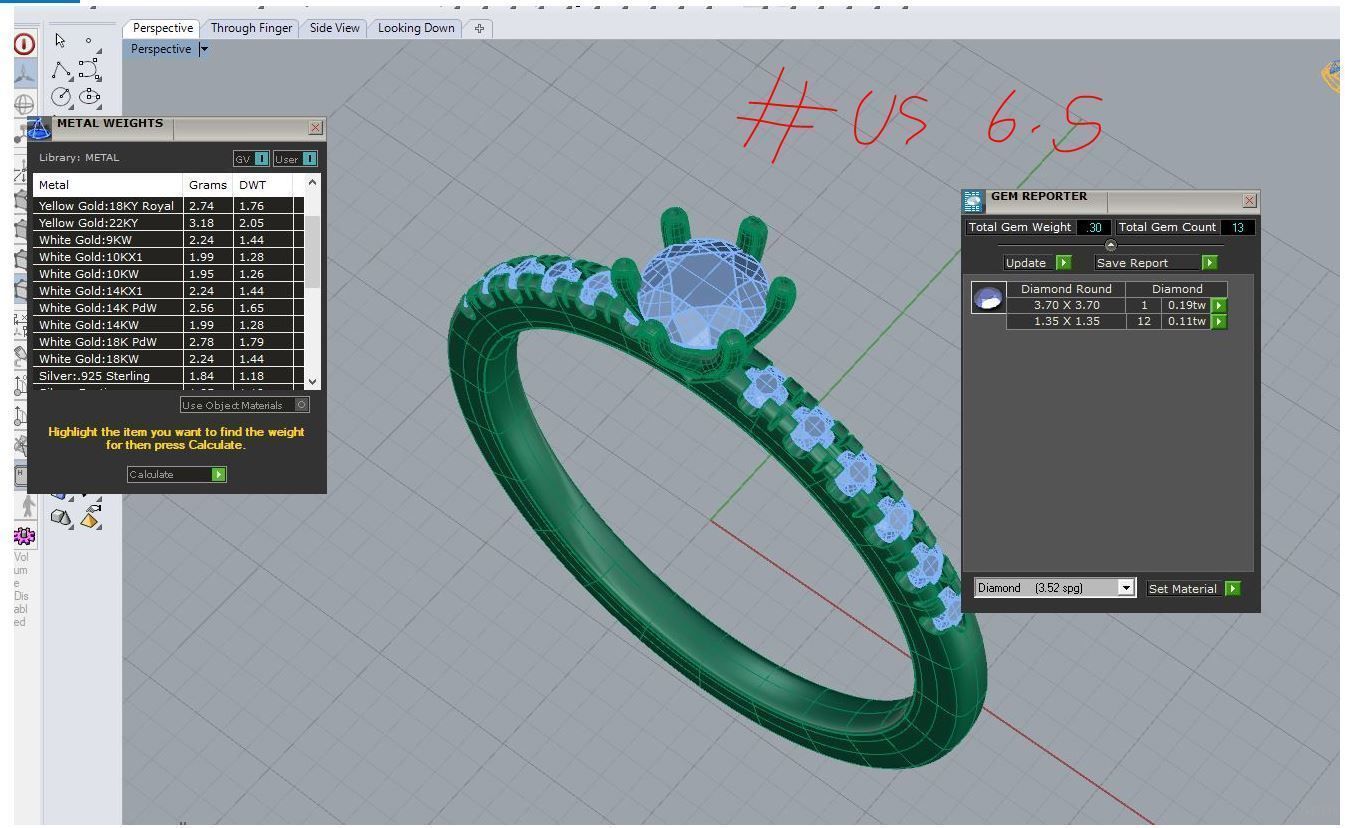Click the 3.70 X 3.70 gem size cell

(x=1066, y=305)
